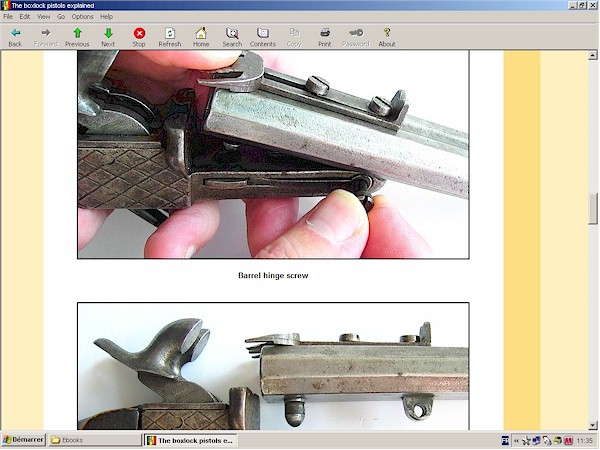600x450 pixels.
Task: Click the 'Barrel hinge screw' caption
Action: pos(273,276)
